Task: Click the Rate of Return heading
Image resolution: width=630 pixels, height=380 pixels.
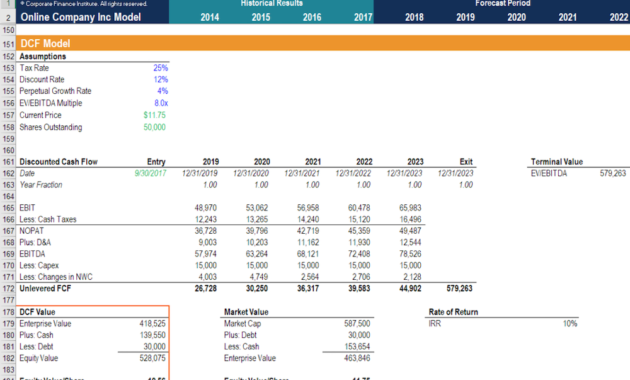Action: coord(453,312)
